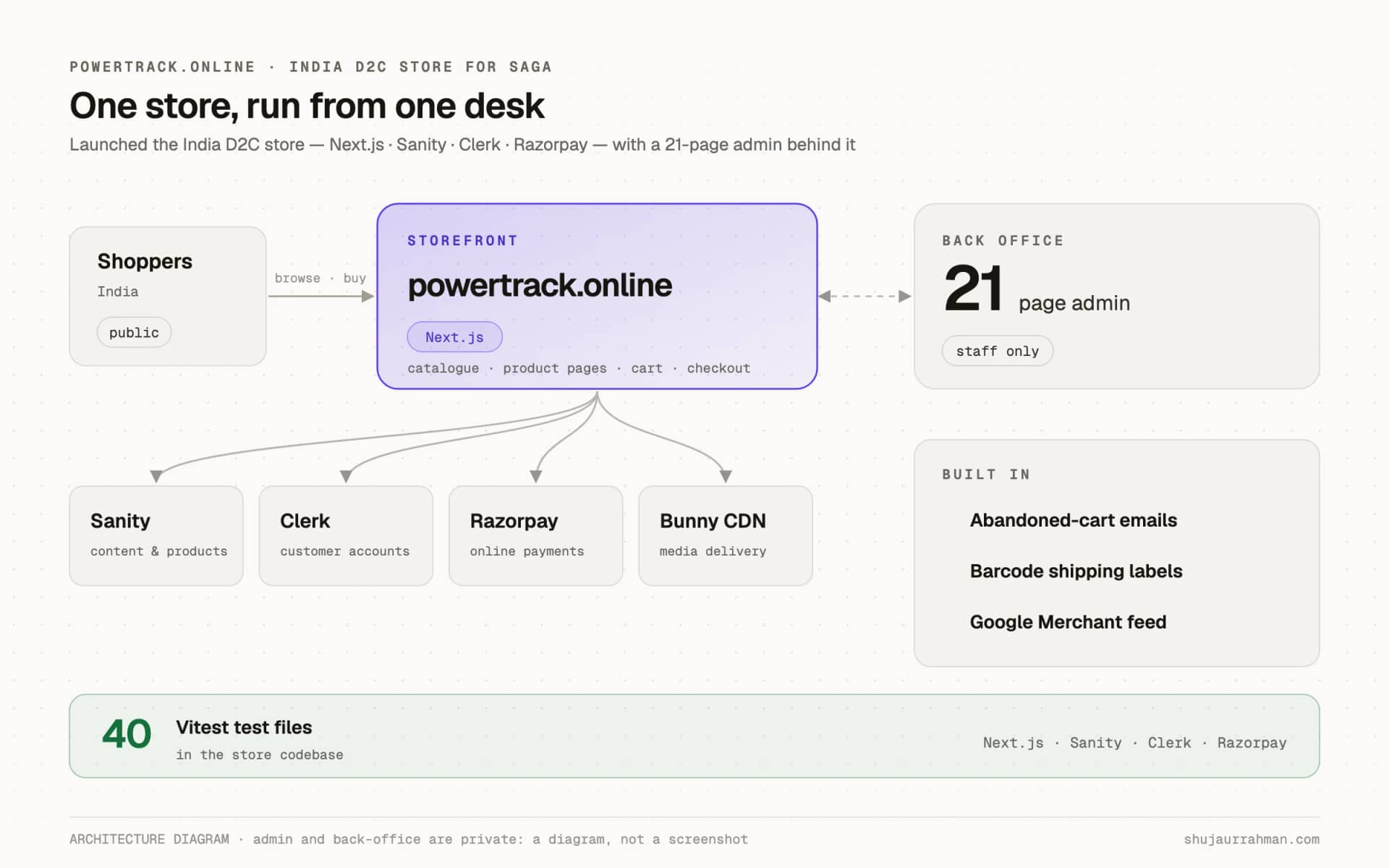
Task: Click "page admin" text
Action: coord(1074,303)
